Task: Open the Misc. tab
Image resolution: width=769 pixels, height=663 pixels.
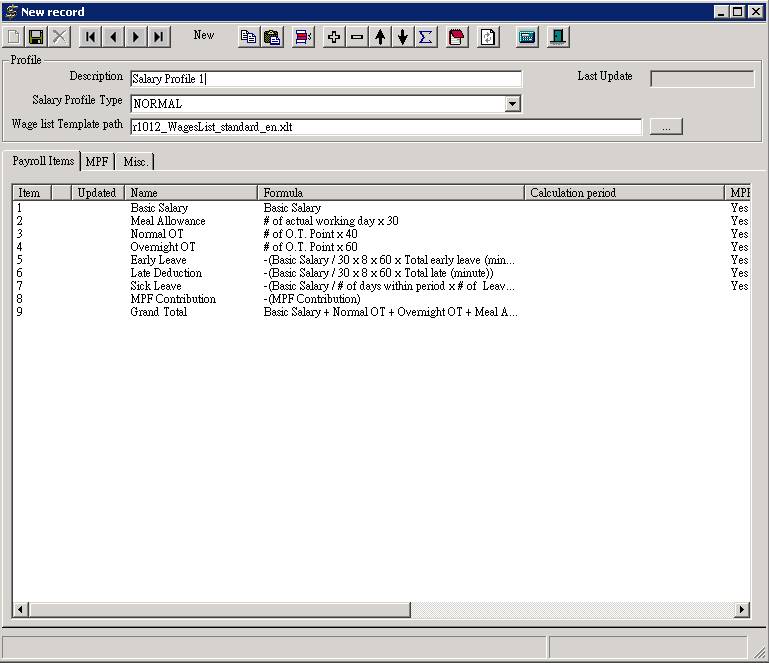Action: point(135,161)
